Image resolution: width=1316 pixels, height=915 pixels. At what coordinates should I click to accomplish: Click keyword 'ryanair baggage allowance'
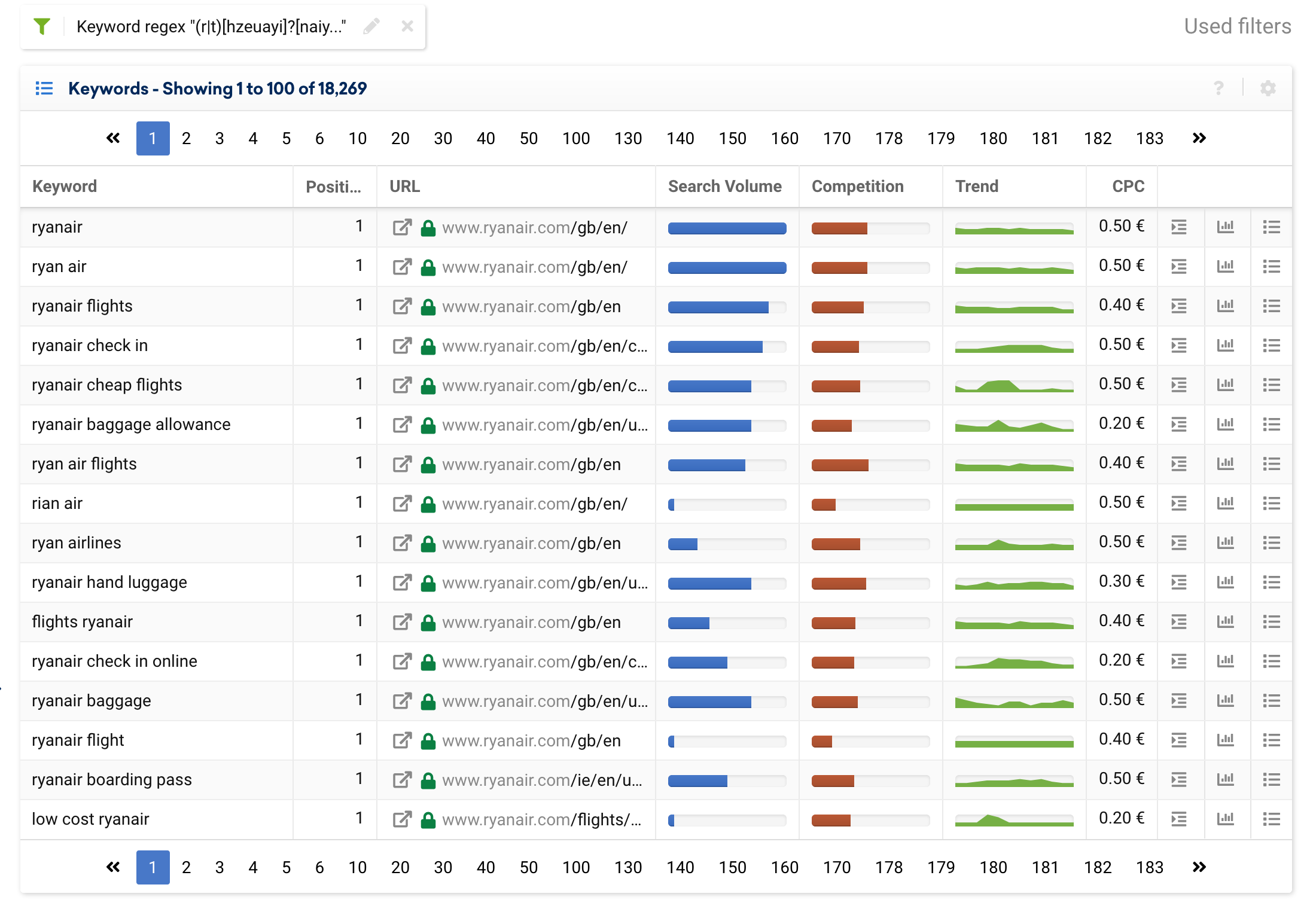coord(131,425)
